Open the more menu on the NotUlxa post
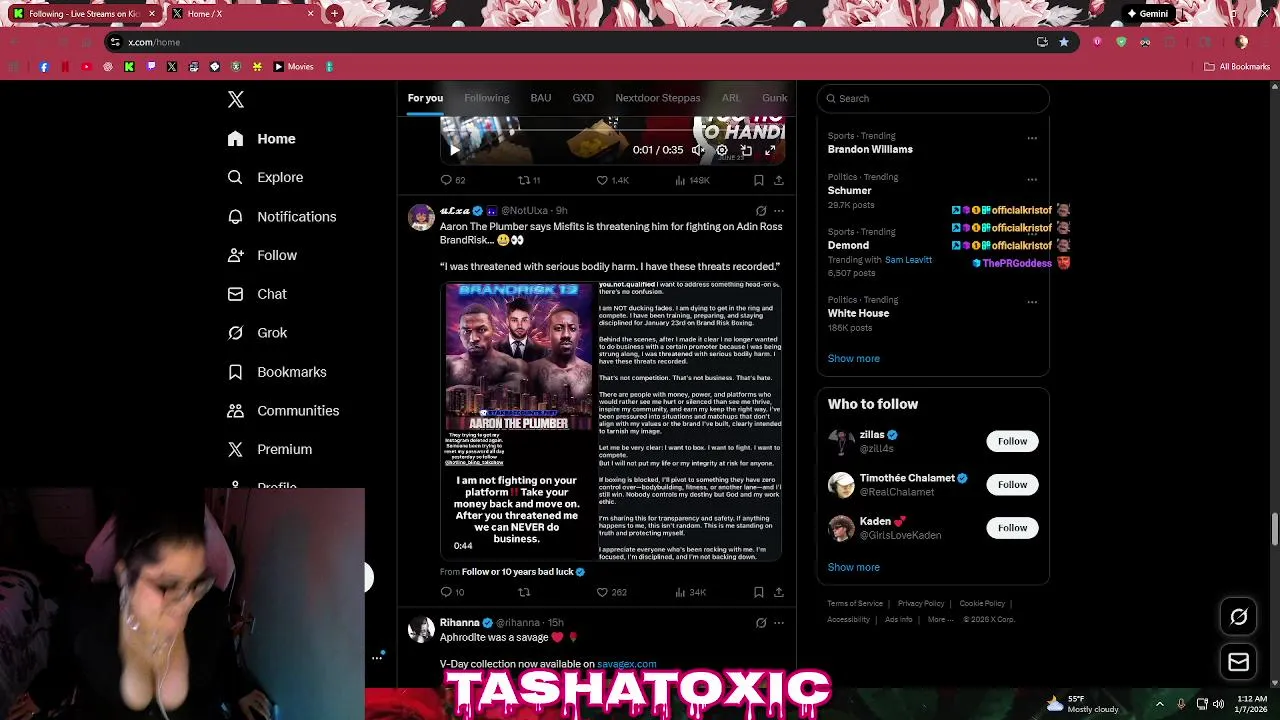The image size is (1280, 720). [779, 211]
